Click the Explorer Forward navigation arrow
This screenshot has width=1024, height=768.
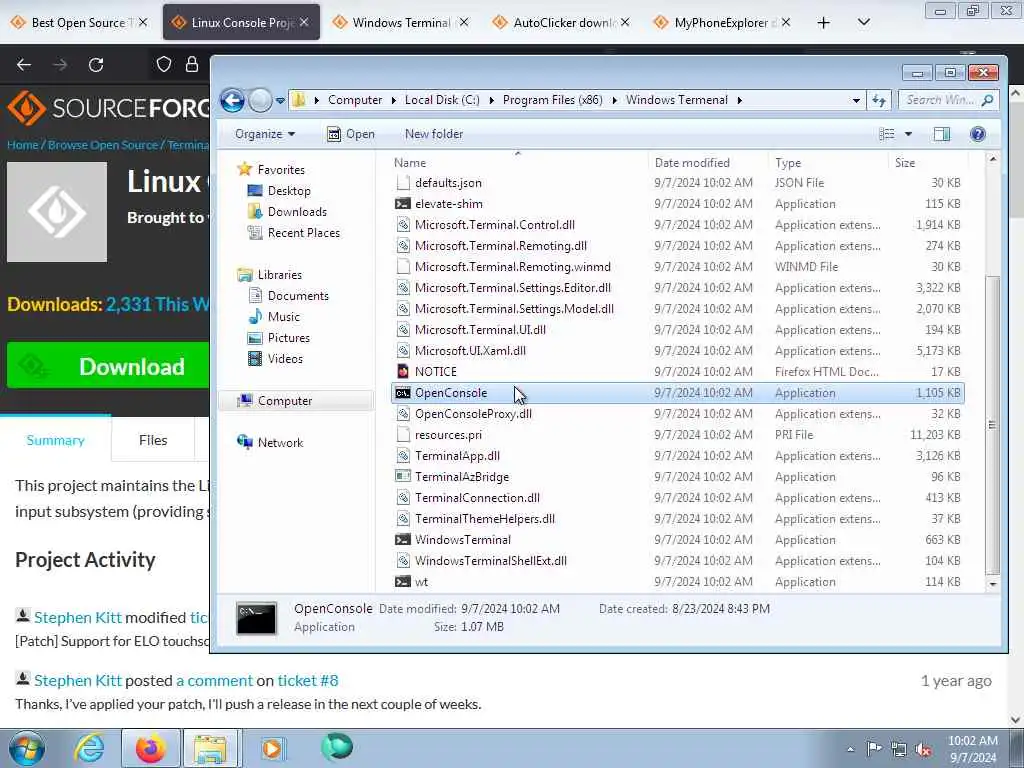(260, 101)
